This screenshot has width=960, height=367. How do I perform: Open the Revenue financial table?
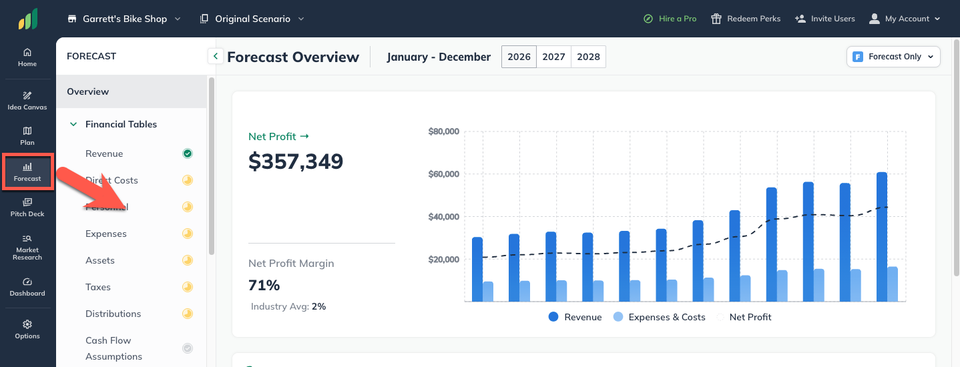coord(104,154)
